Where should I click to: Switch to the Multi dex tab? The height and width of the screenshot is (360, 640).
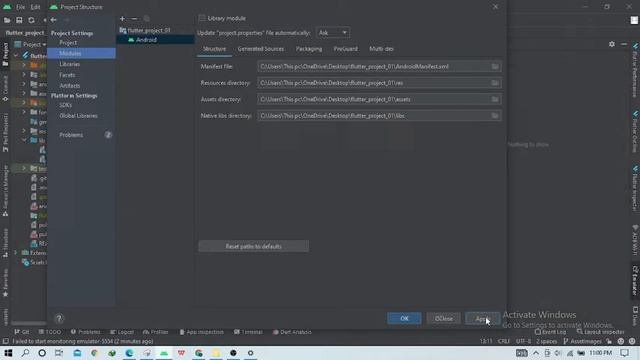pyautogui.click(x=381, y=49)
